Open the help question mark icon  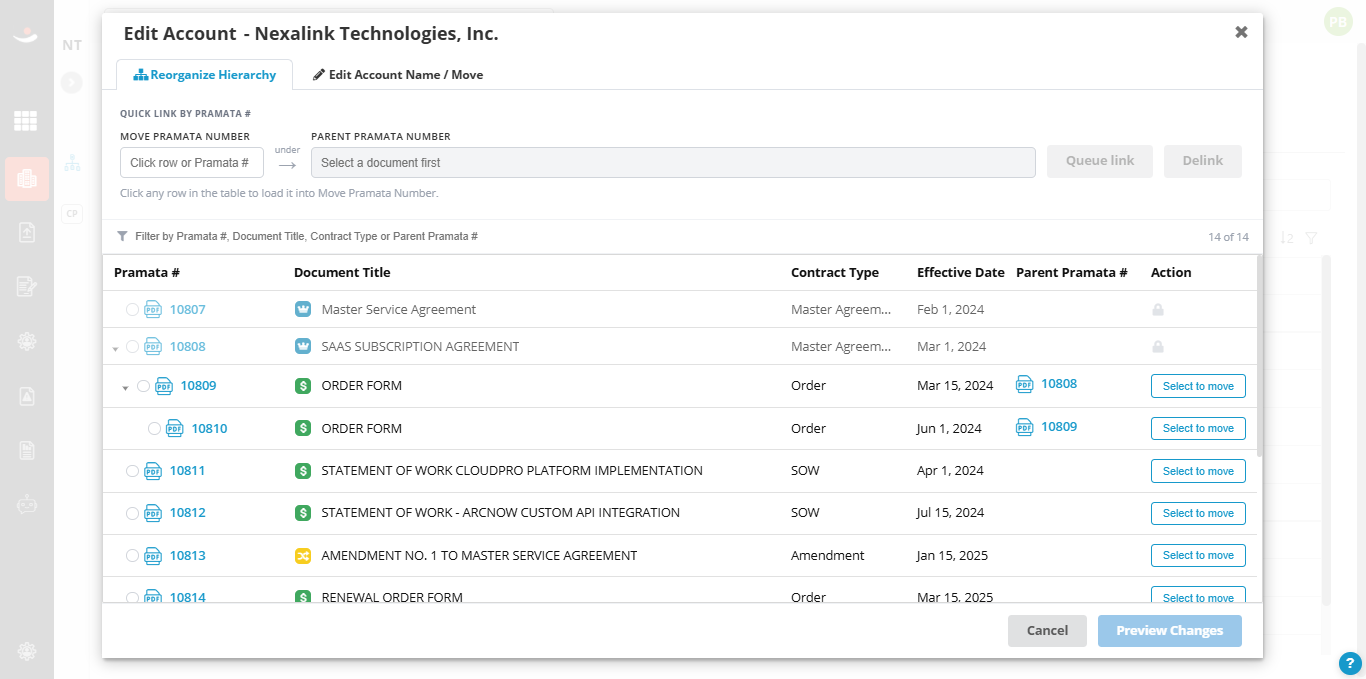1350,663
